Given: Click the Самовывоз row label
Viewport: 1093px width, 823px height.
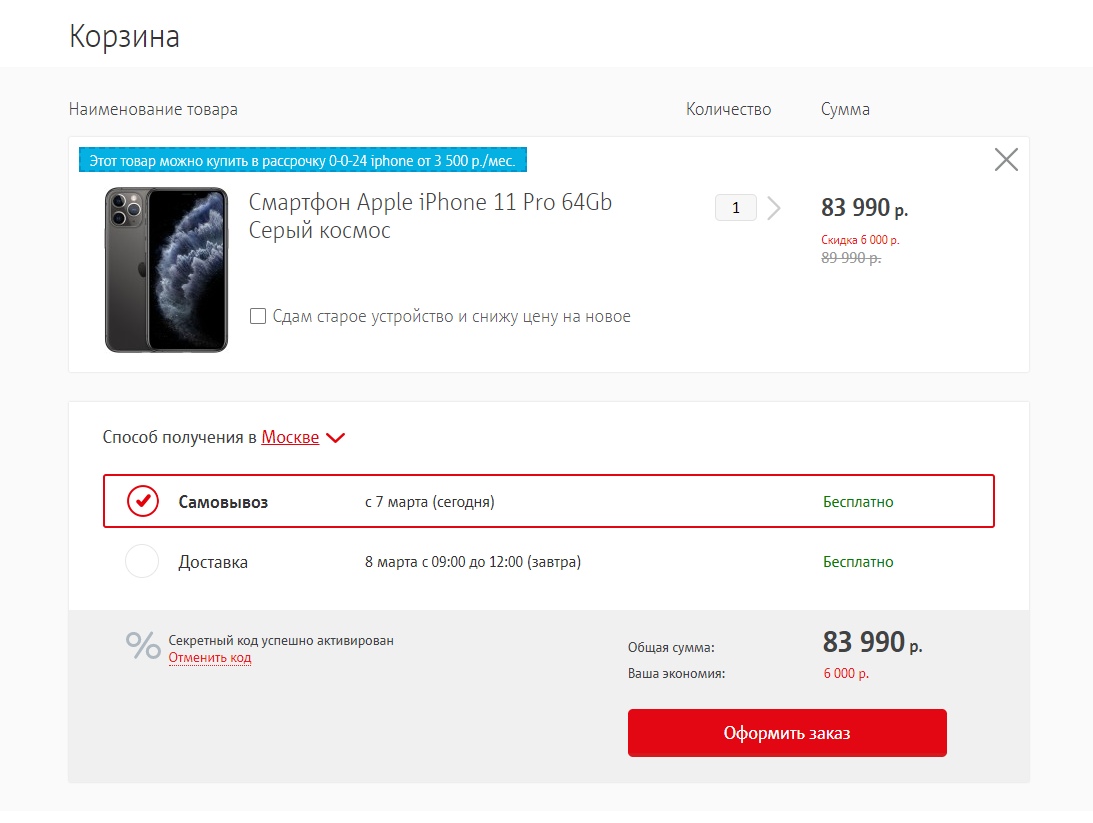Looking at the screenshot, I should coord(223,502).
